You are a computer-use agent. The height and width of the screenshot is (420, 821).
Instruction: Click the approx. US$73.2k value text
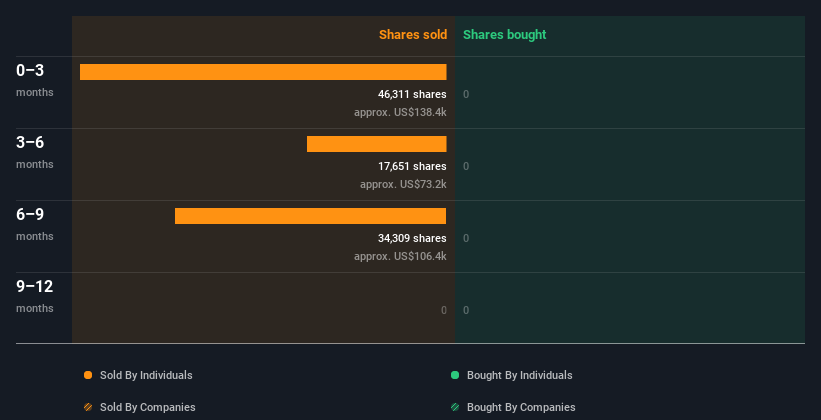click(x=403, y=184)
